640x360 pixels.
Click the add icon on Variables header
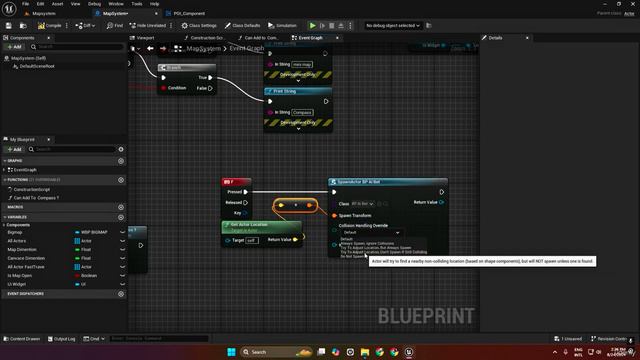(121, 217)
